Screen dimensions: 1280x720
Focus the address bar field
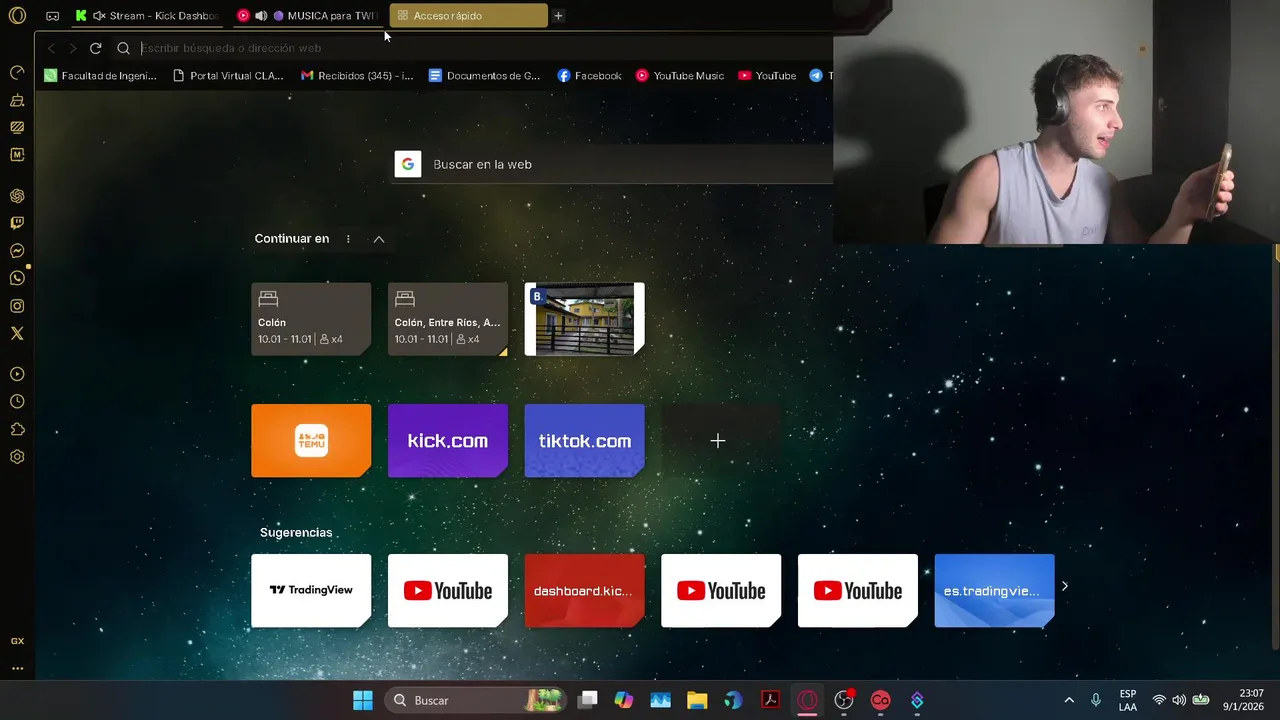tap(480, 48)
